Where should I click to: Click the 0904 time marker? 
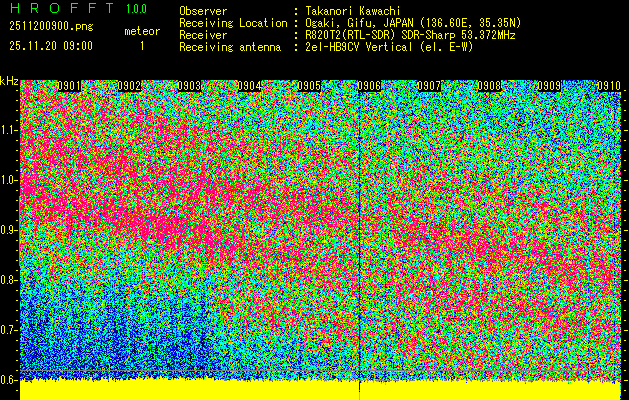point(249,86)
